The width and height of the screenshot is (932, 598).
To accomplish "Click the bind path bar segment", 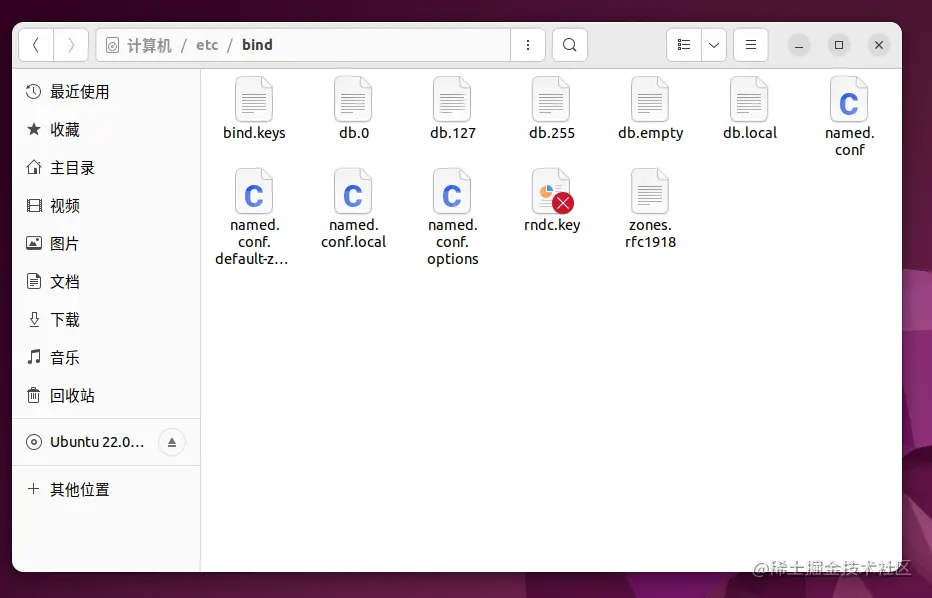I will (x=257, y=45).
